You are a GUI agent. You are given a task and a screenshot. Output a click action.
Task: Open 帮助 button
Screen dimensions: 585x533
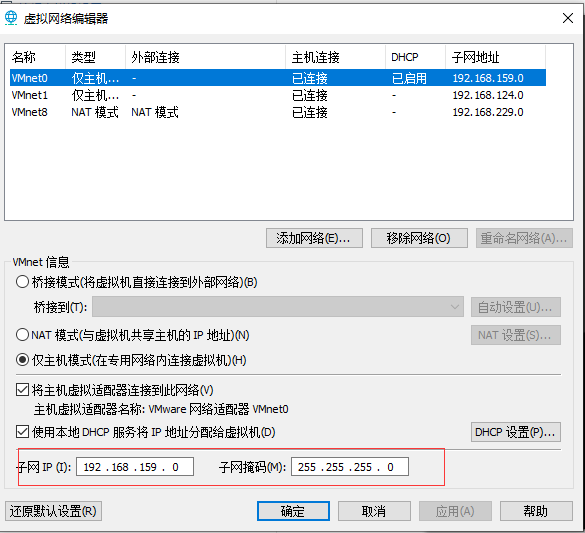[x=536, y=511]
